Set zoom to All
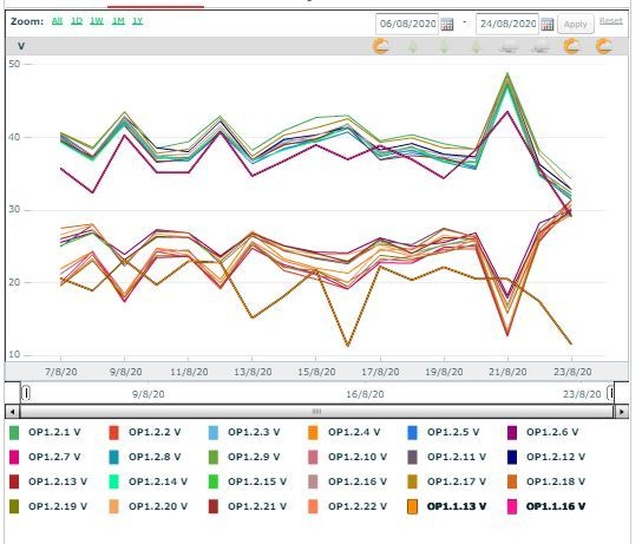This screenshot has height=544, width=642. (x=57, y=21)
